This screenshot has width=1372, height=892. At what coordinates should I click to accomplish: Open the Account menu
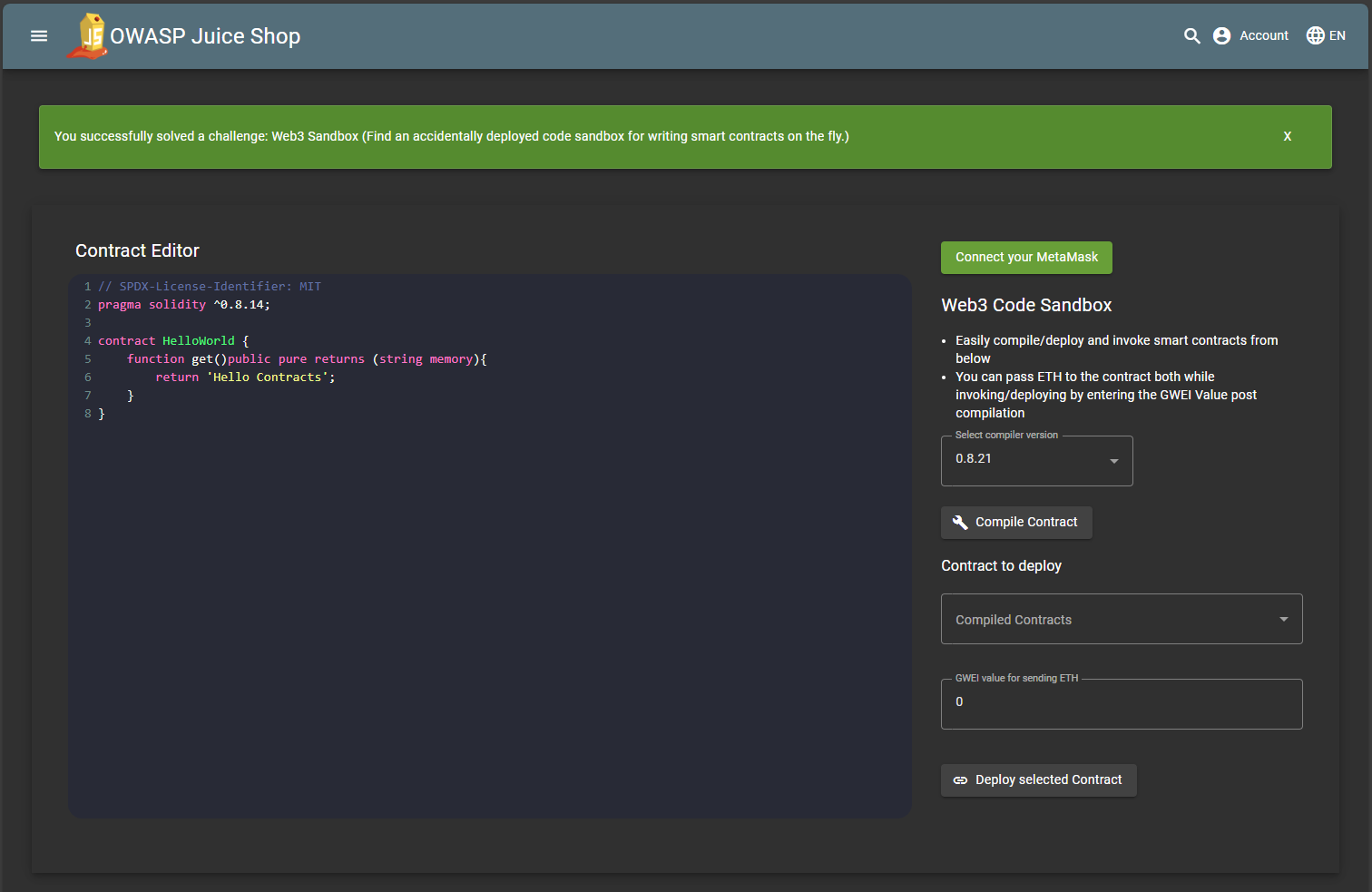coord(1250,35)
